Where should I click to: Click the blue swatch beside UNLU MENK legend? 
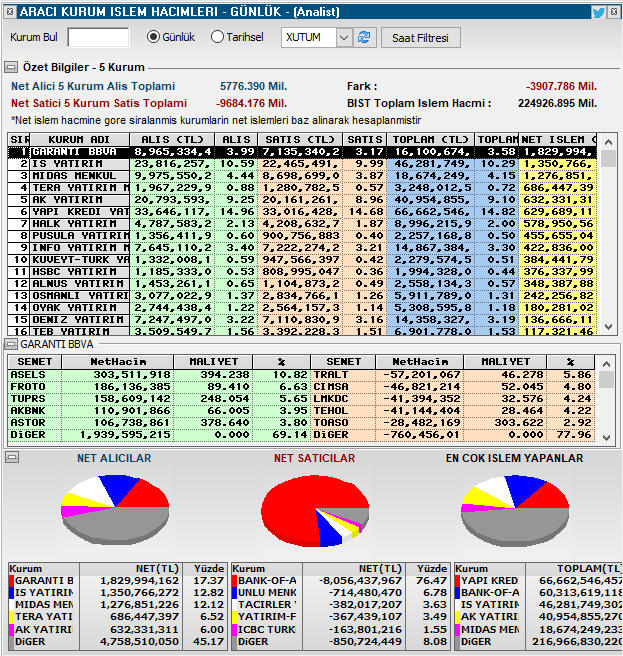[x=235, y=593]
